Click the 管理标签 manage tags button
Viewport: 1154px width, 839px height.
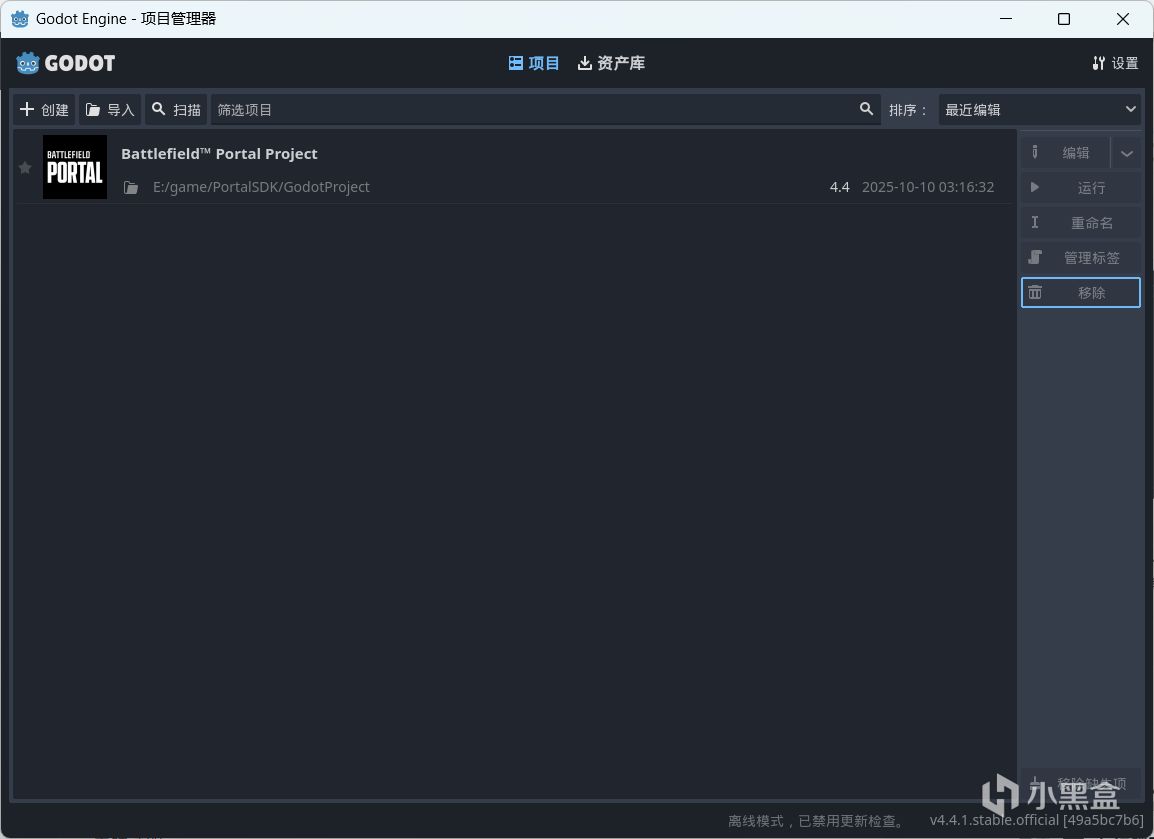[1080, 258]
